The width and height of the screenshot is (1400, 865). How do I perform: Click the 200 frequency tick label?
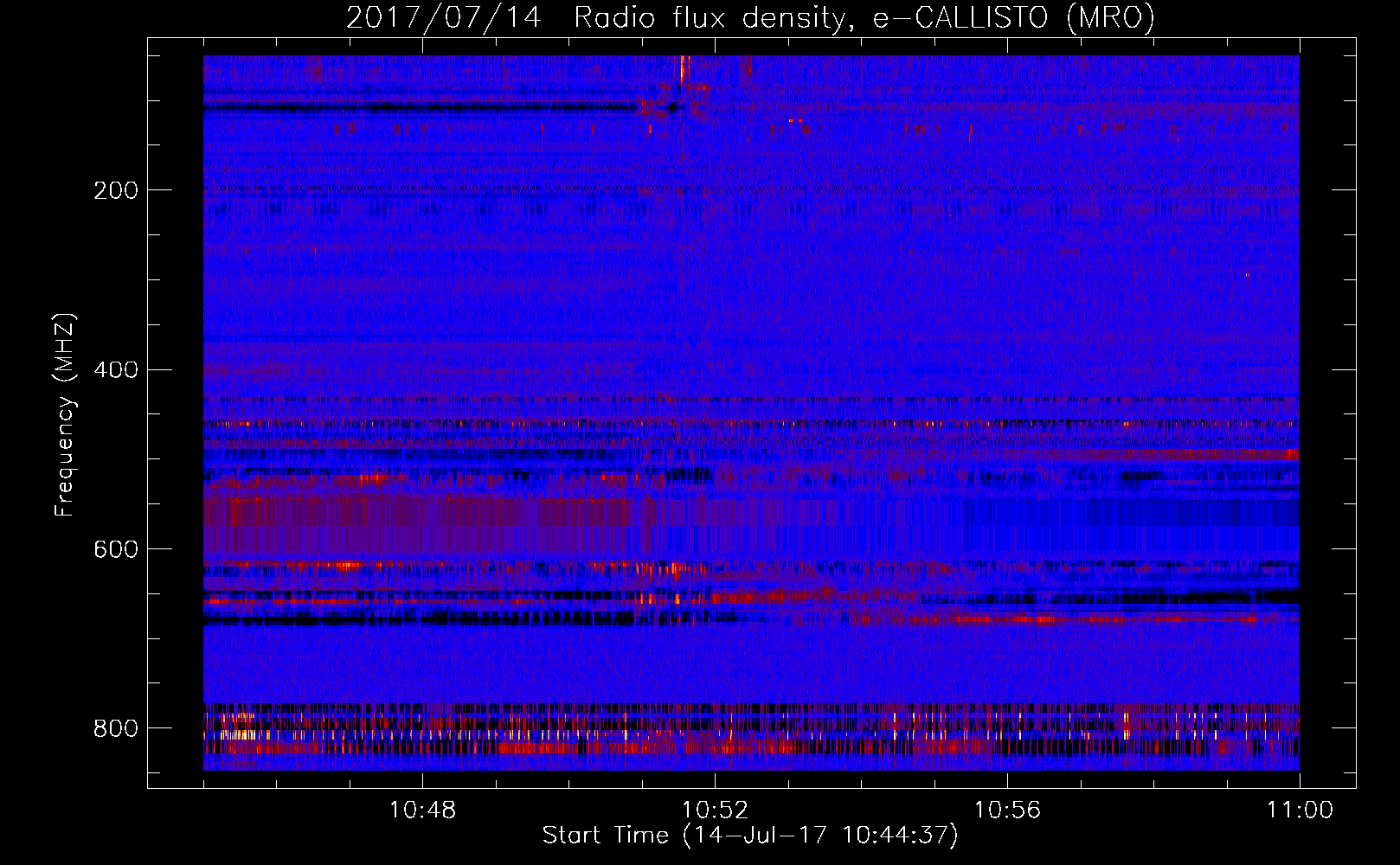coord(115,190)
